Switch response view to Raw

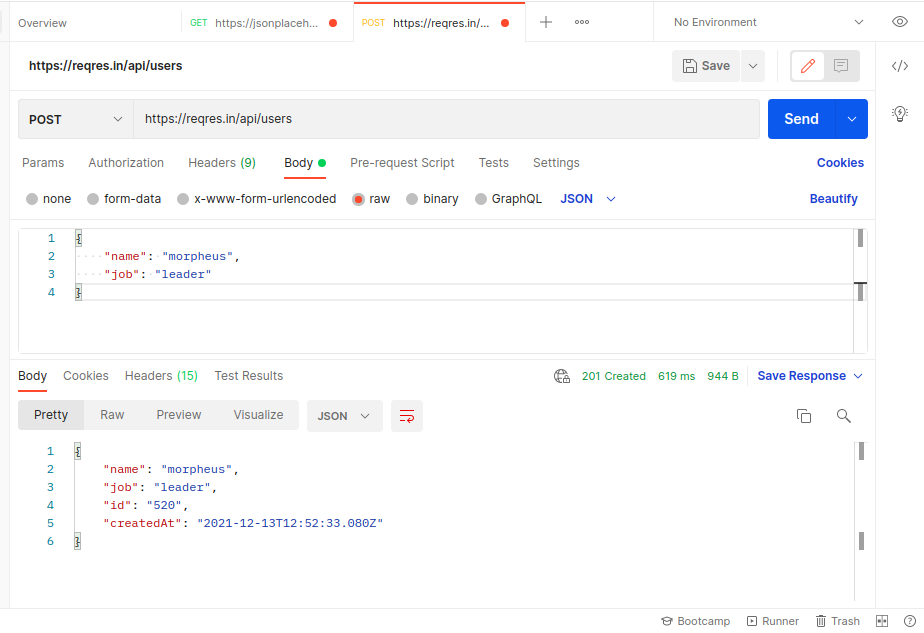coord(112,415)
